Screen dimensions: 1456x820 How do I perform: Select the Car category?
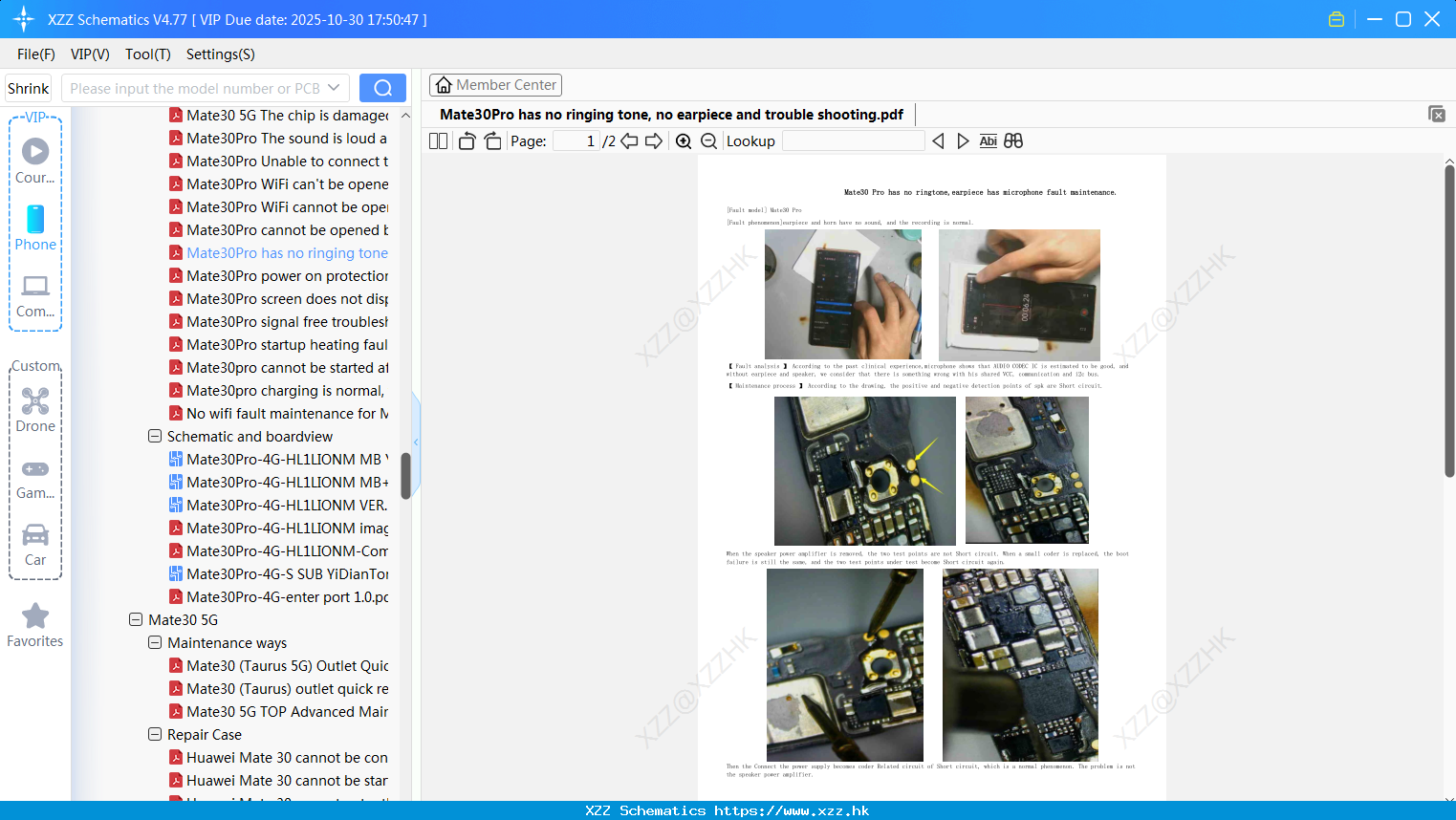coord(35,545)
